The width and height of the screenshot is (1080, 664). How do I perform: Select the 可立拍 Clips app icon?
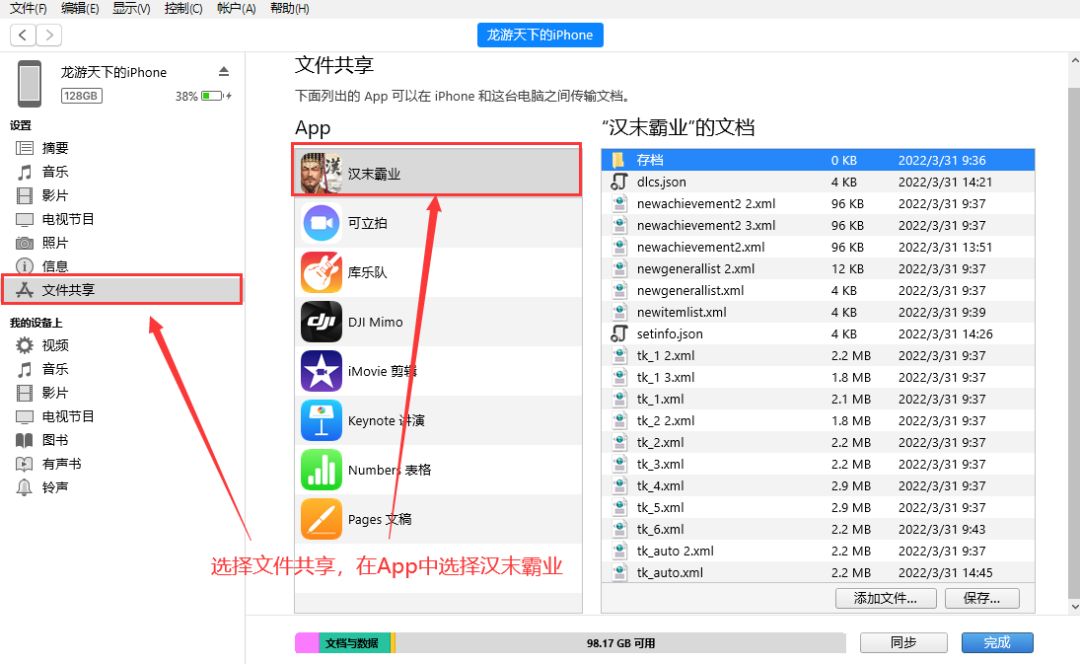pyautogui.click(x=321, y=222)
